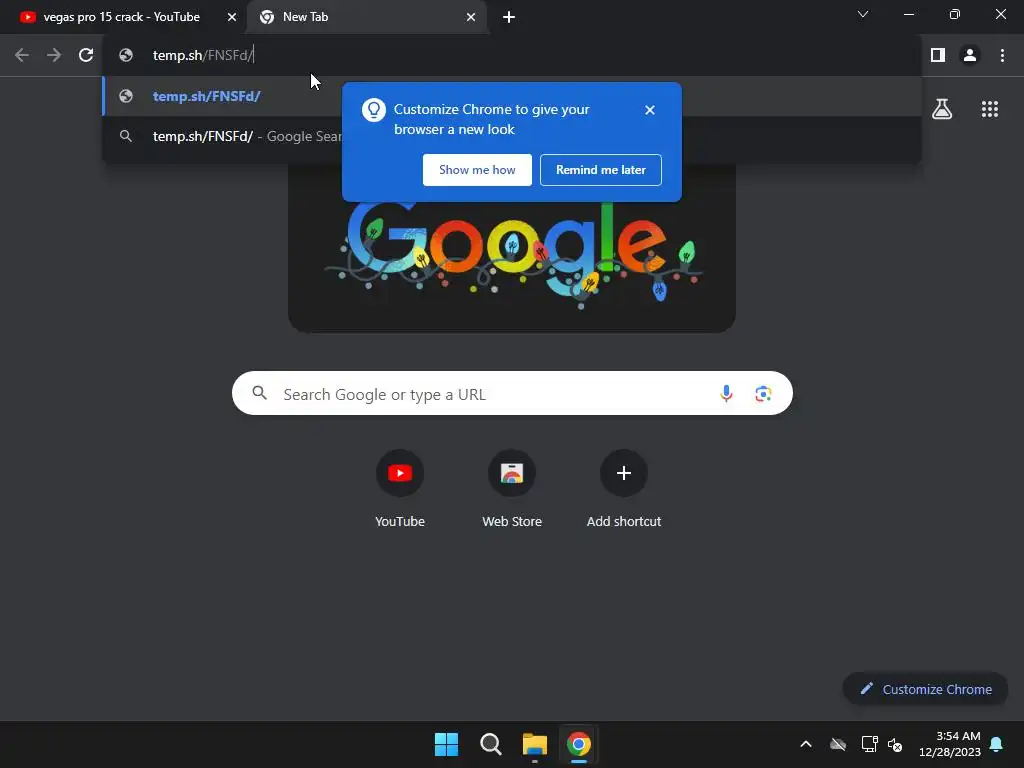
Task: Click Search Google or type a URL box
Action: pos(512,393)
